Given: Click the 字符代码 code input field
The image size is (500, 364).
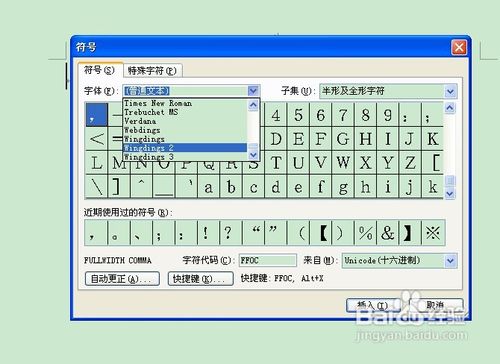Looking at the screenshot, I should 268,260.
